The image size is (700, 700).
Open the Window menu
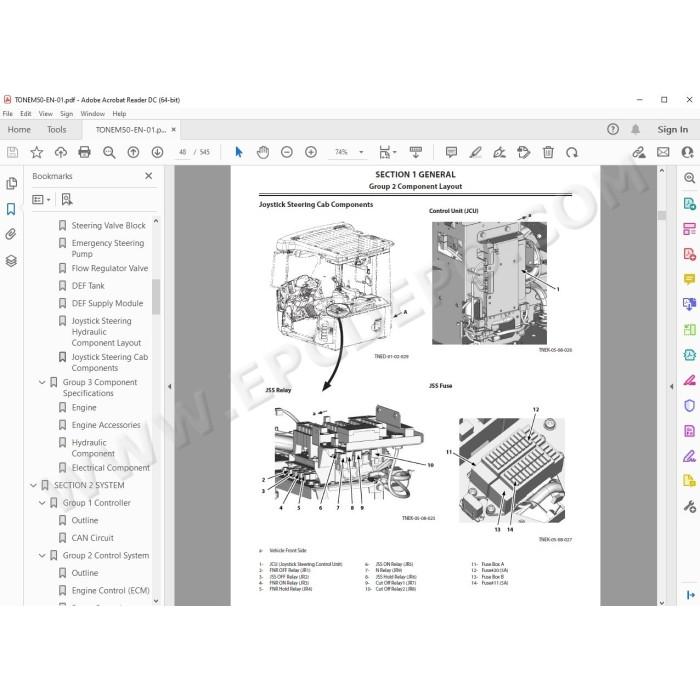[92, 114]
